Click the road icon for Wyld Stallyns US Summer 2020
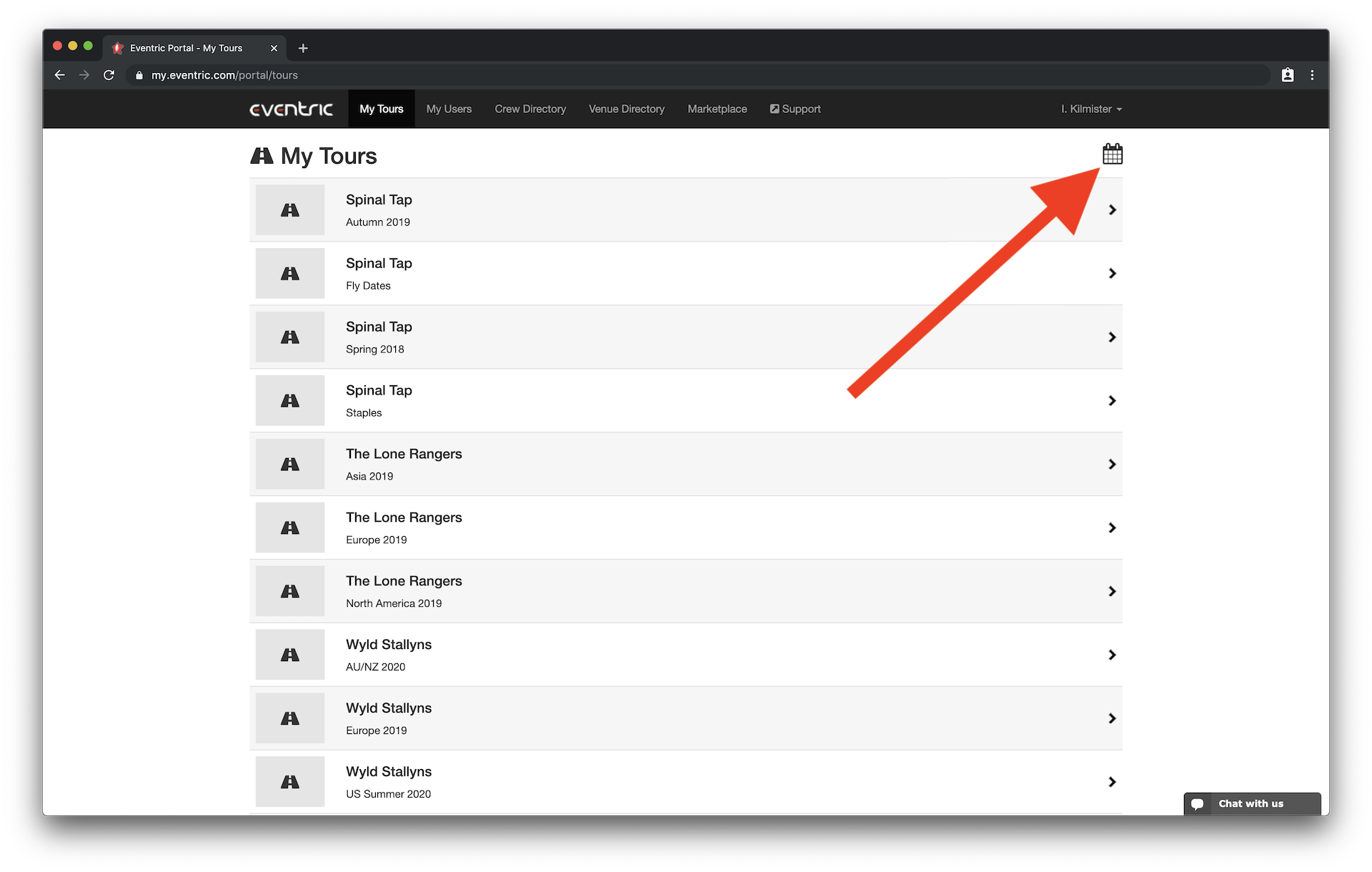The image size is (1372, 872). click(290, 782)
